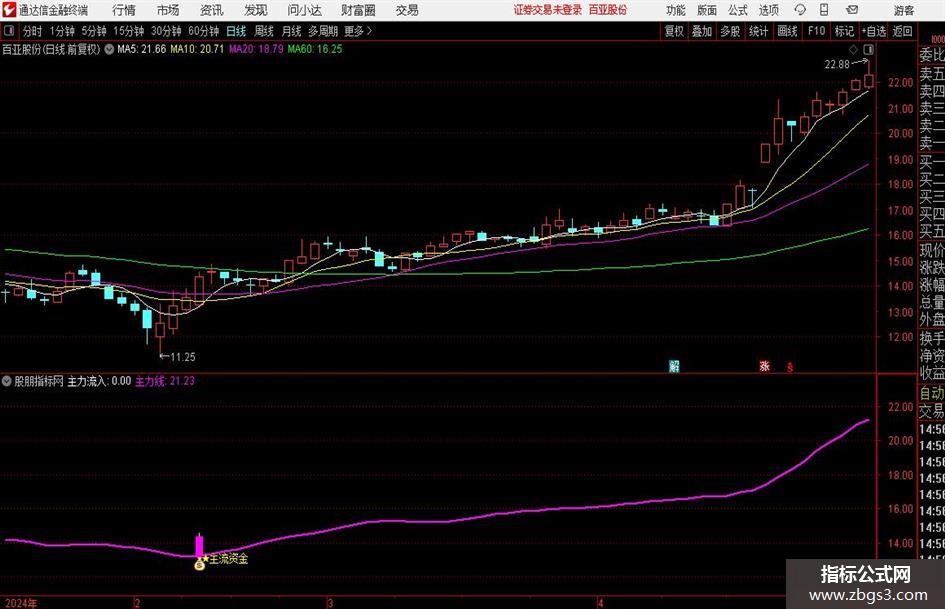Click the 通达信 red logo icon
Image resolution: width=945 pixels, height=609 pixels.
9,10
